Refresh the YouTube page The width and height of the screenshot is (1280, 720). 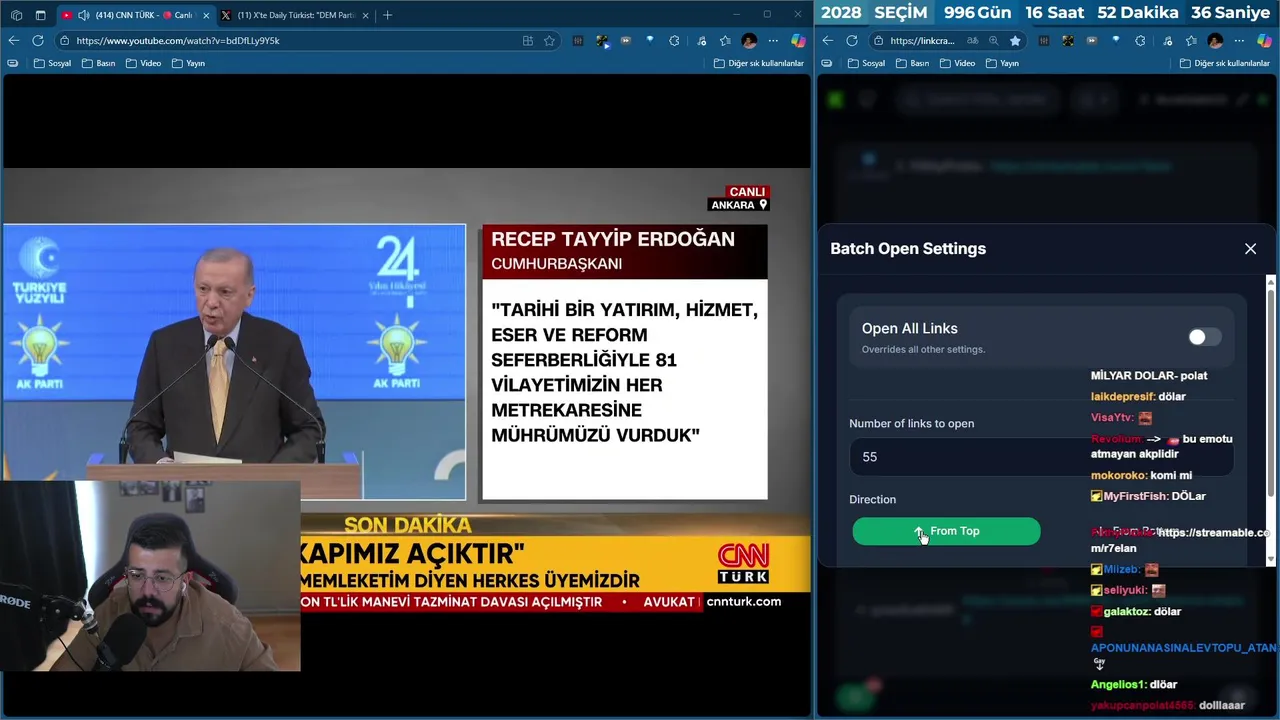pyautogui.click(x=38, y=41)
